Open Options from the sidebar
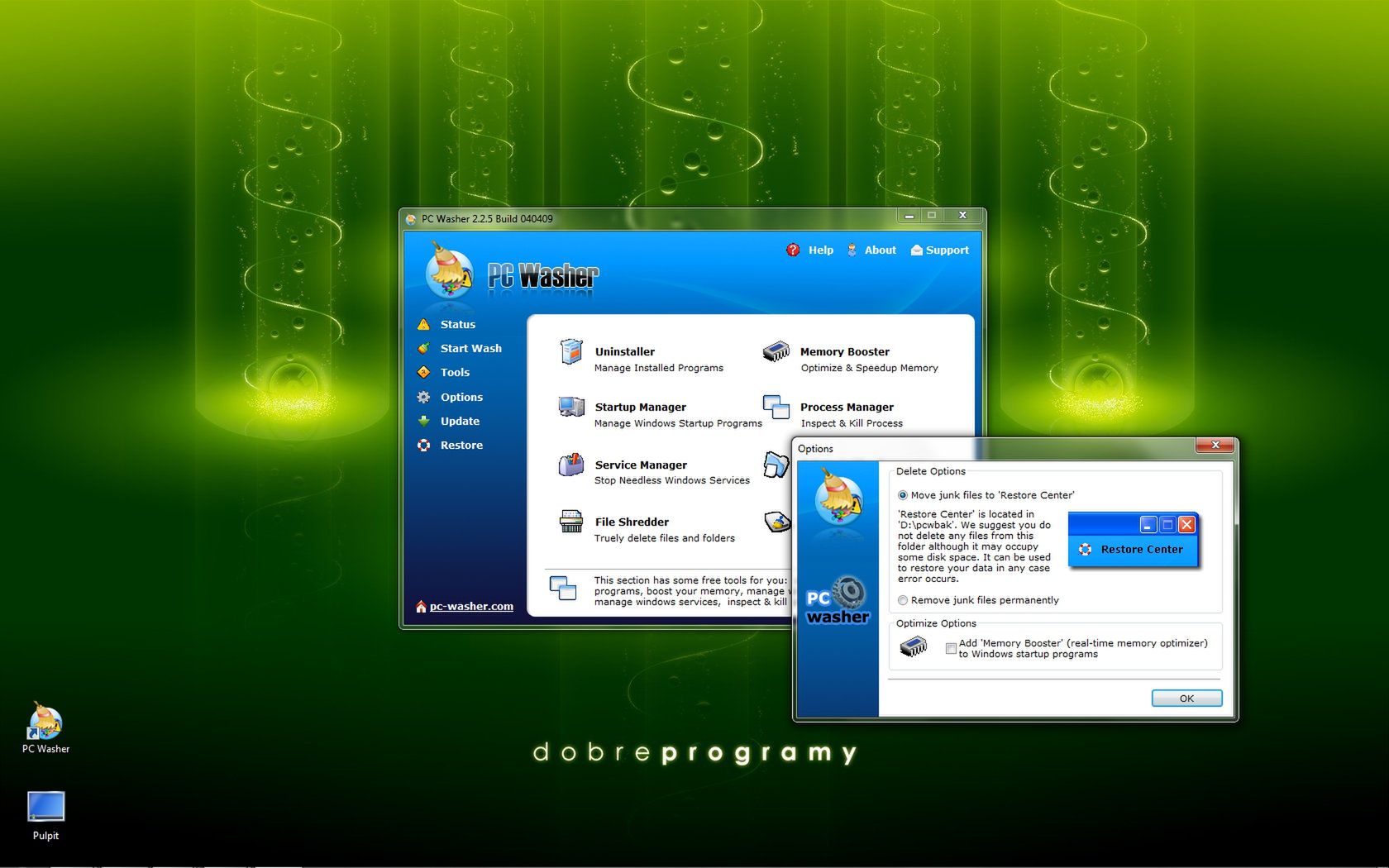 click(x=461, y=398)
